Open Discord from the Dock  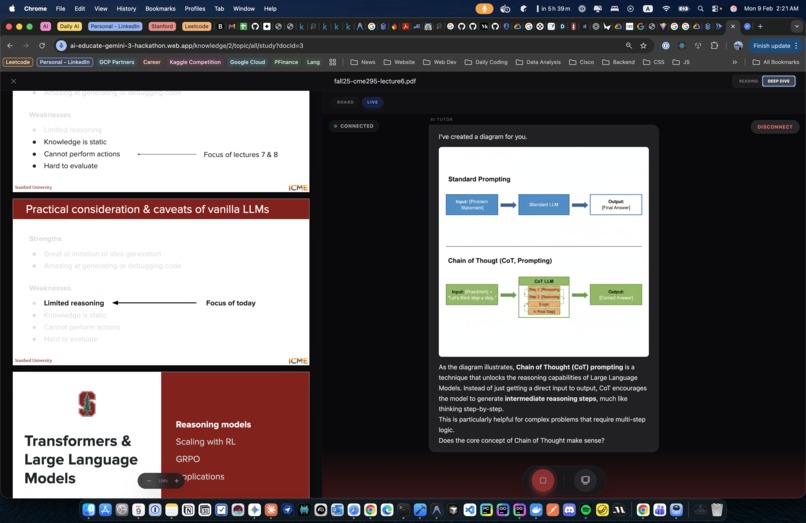(x=569, y=510)
